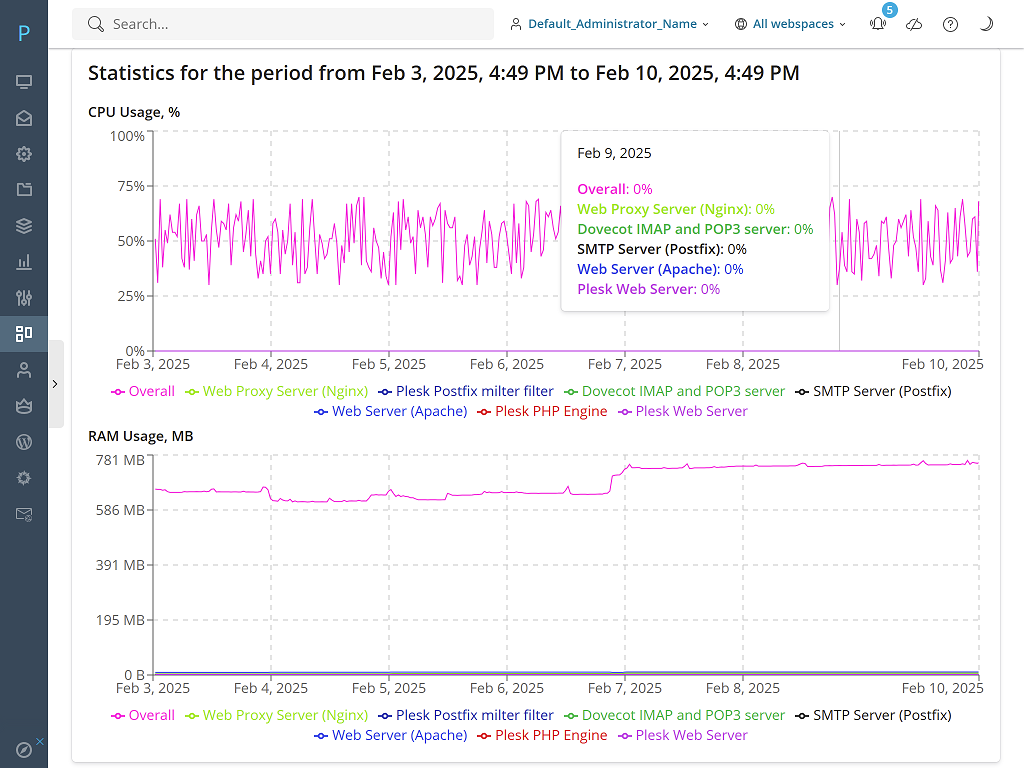Open the mail envelope sidebar icon
Screen dimensions: 1024x768
pyautogui.click(x=24, y=118)
